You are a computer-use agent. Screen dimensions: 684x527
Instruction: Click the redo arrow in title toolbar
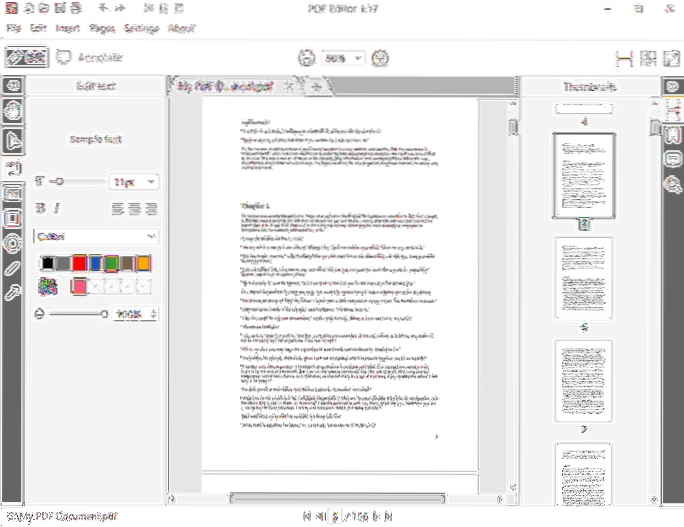click(x=120, y=8)
